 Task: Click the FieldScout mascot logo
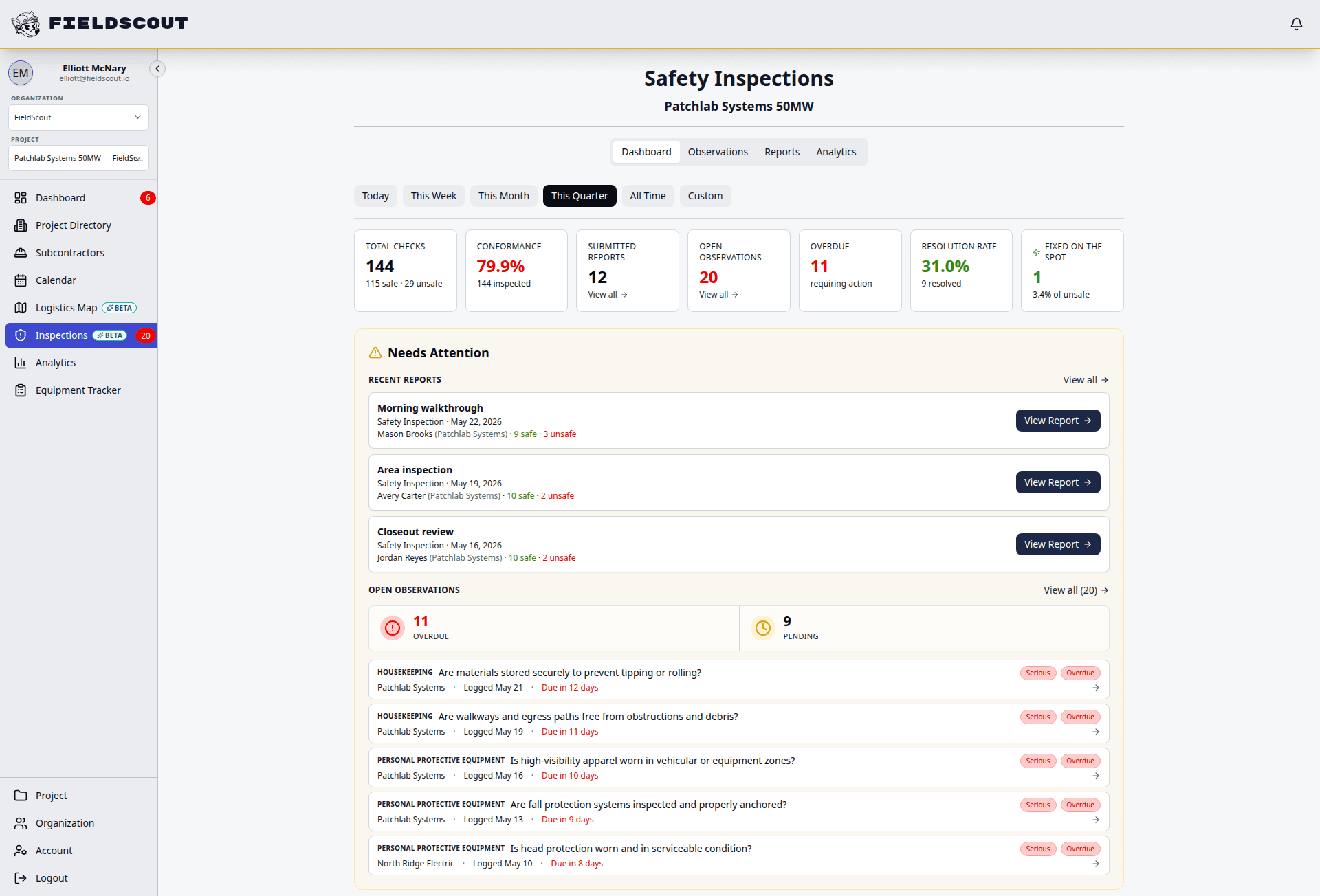click(26, 24)
